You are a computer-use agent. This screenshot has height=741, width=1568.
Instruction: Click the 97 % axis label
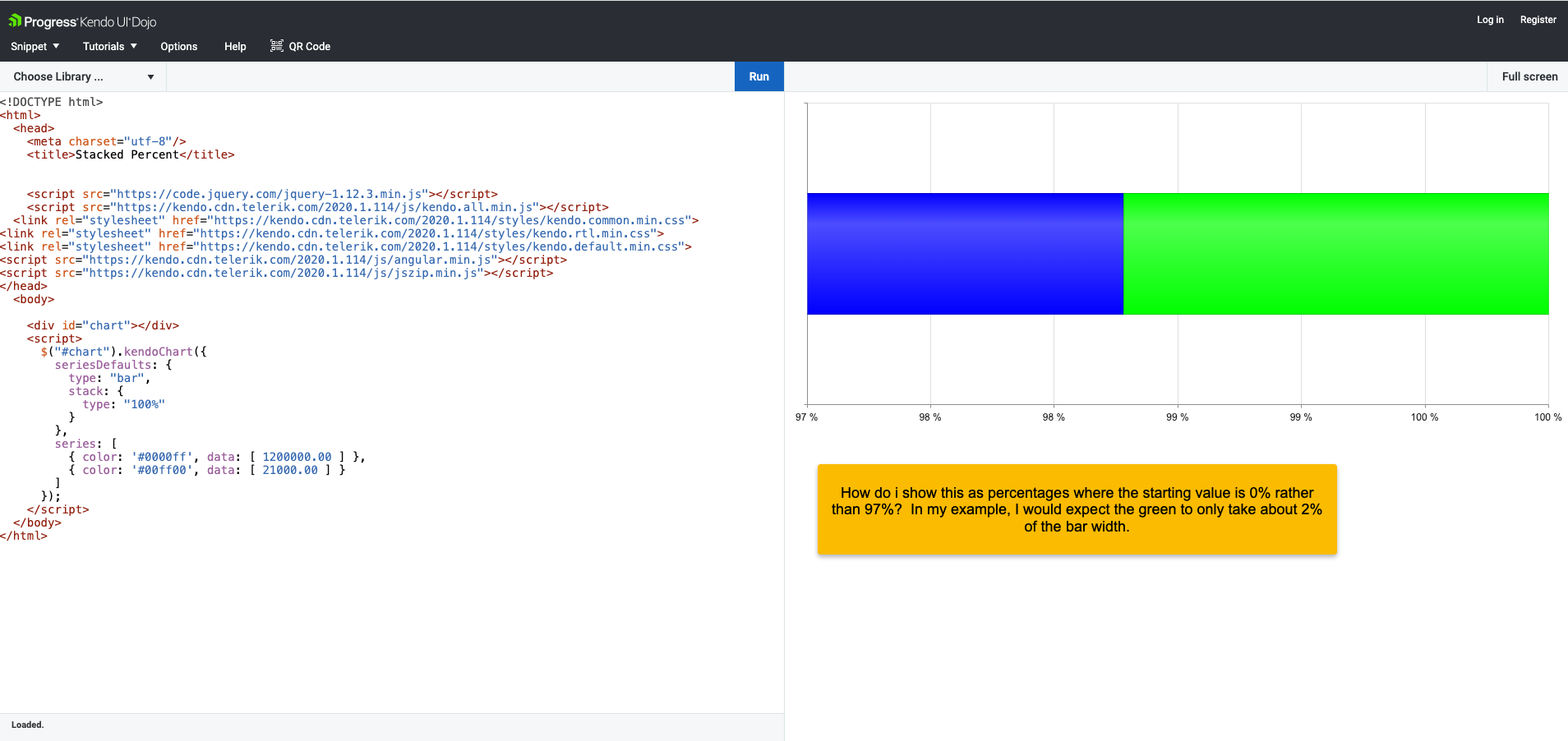(x=806, y=417)
